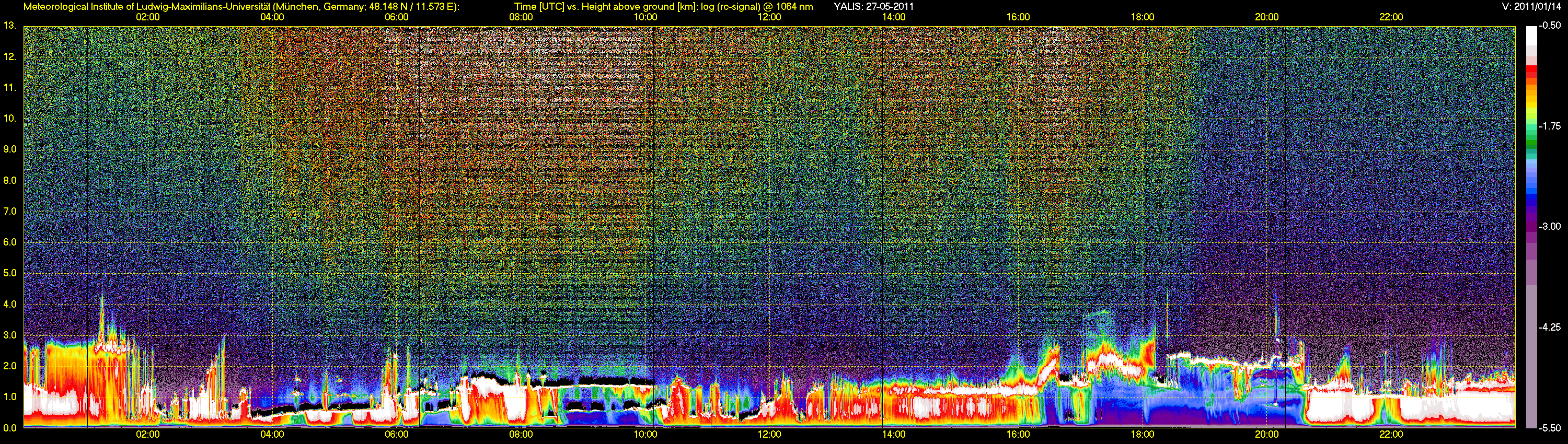The image size is (1568, 444).
Task: Select the -3.00 color scale value
Action: 1550,226
